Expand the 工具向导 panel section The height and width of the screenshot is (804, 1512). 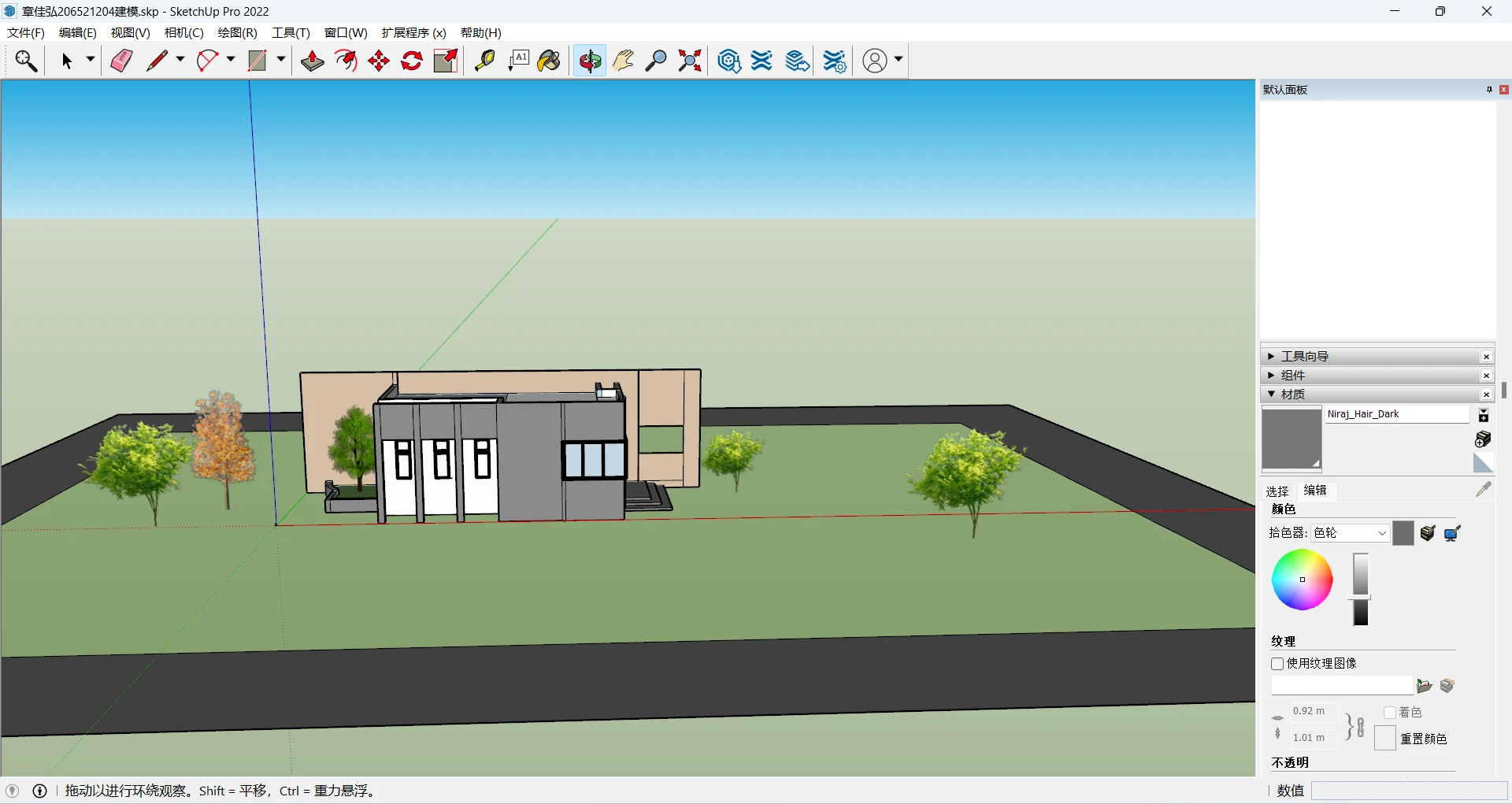coord(1271,357)
